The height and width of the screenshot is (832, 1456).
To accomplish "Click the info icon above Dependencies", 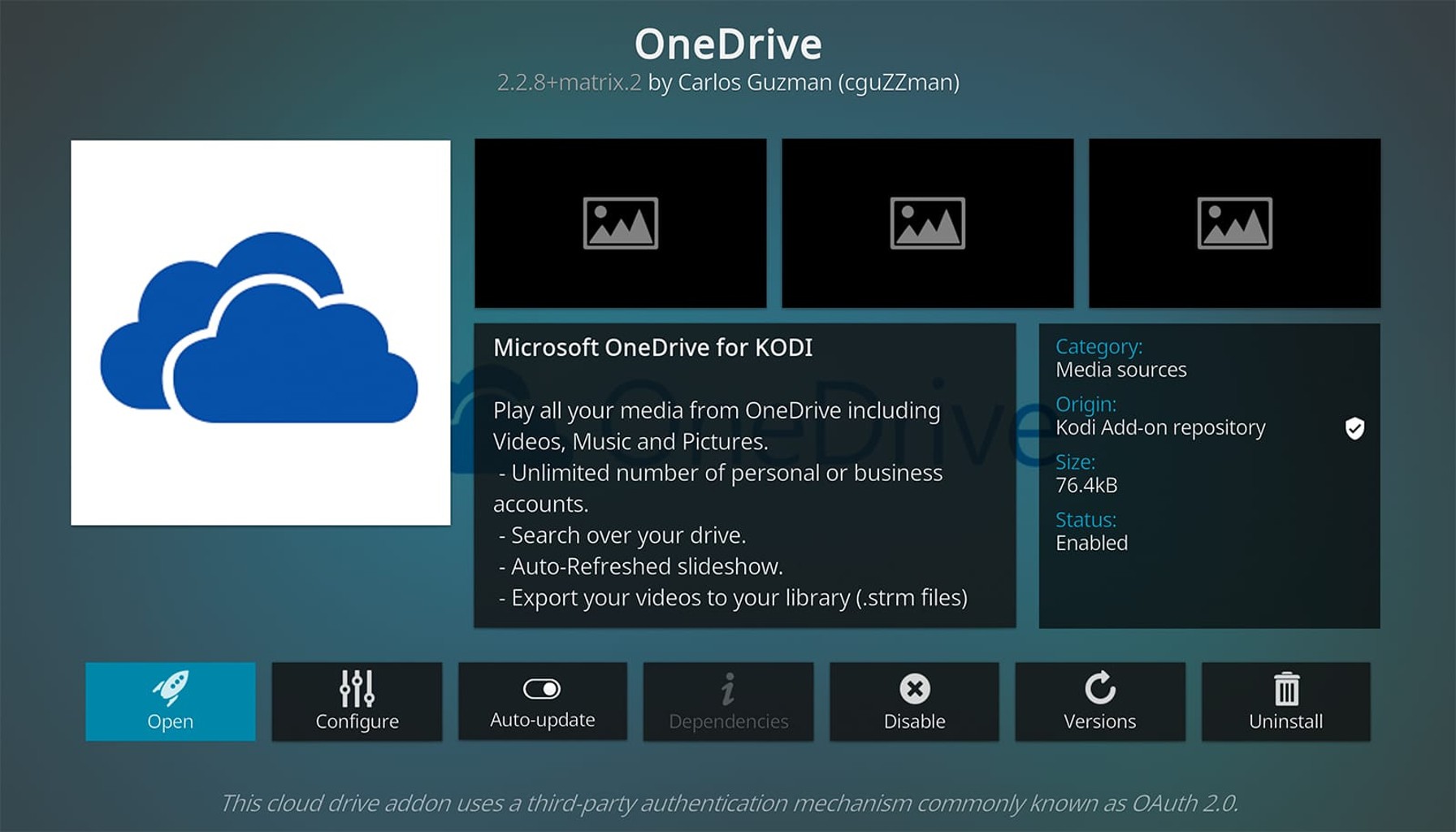I will pos(728,688).
